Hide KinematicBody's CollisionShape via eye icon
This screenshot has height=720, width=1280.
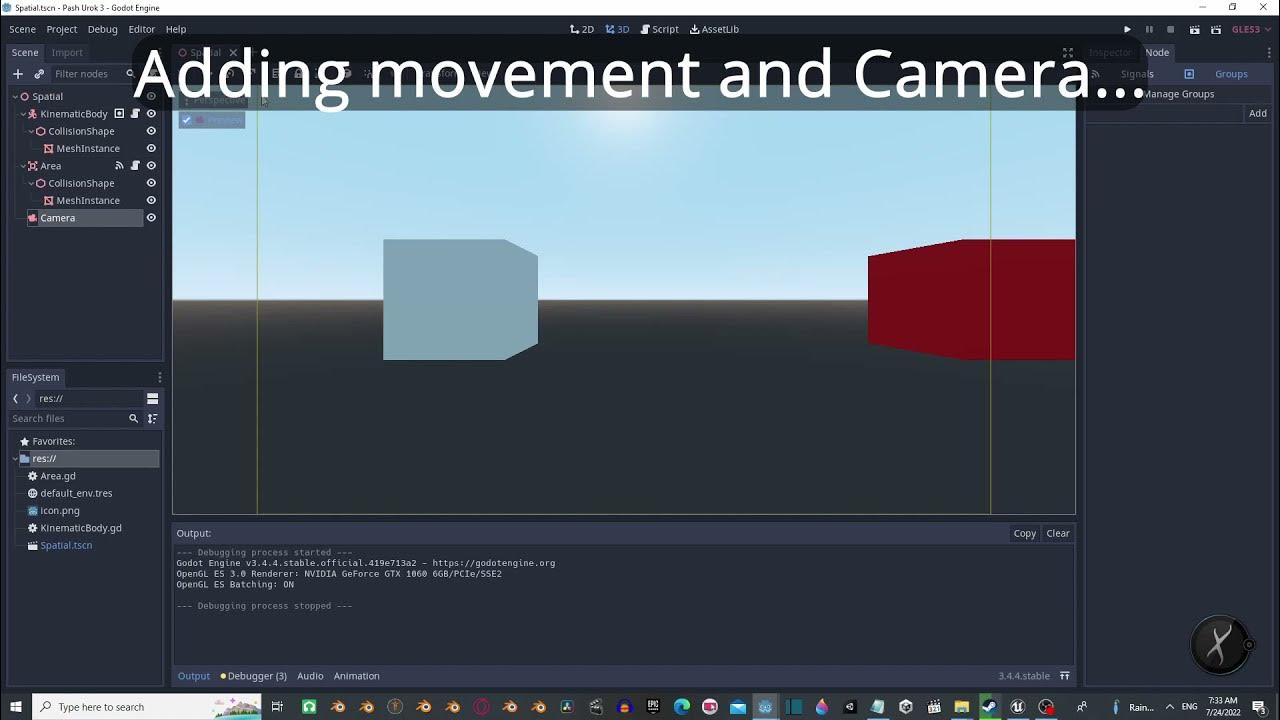pos(151,131)
